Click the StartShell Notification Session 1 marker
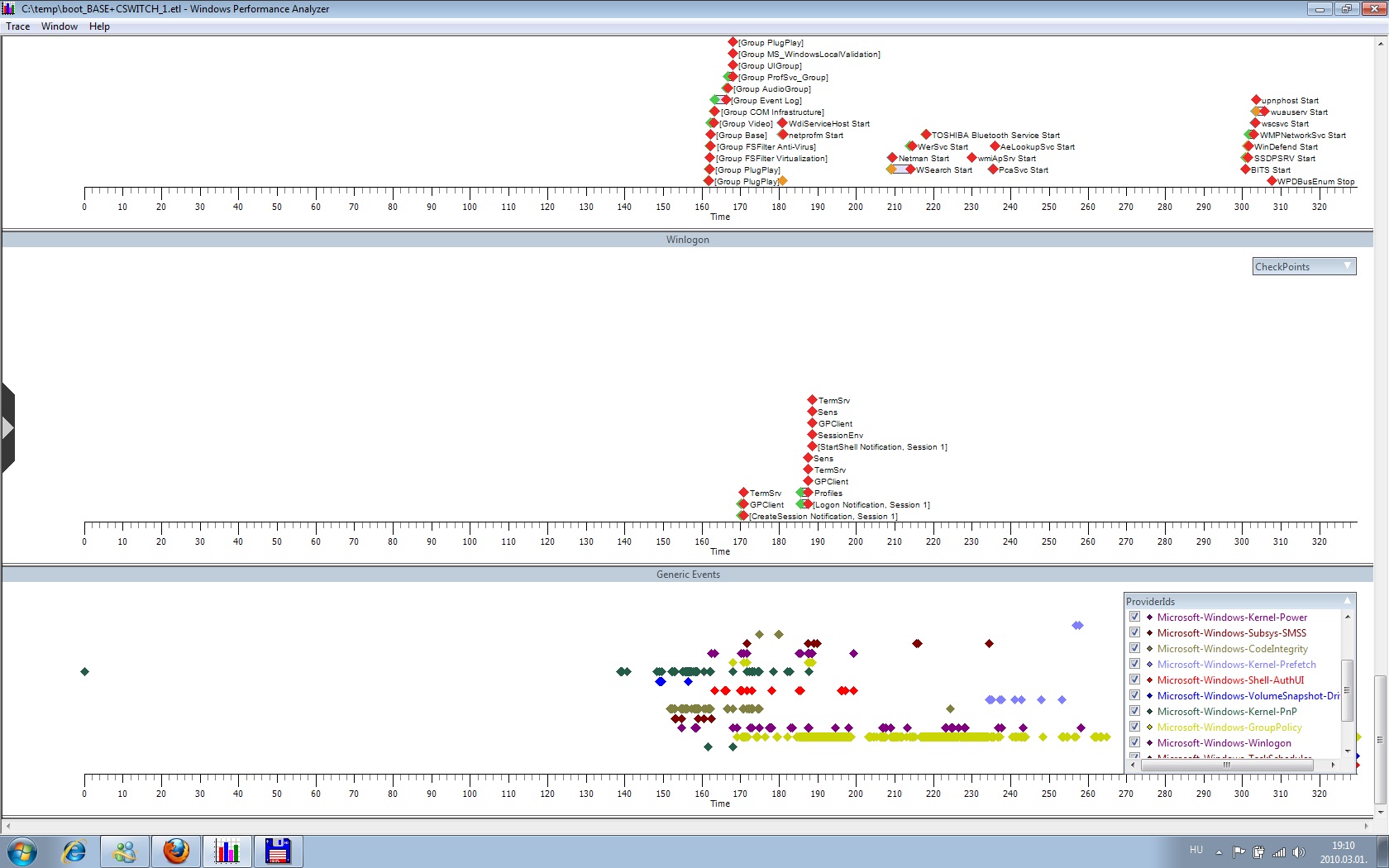This screenshot has height=868, width=1389. click(812, 446)
